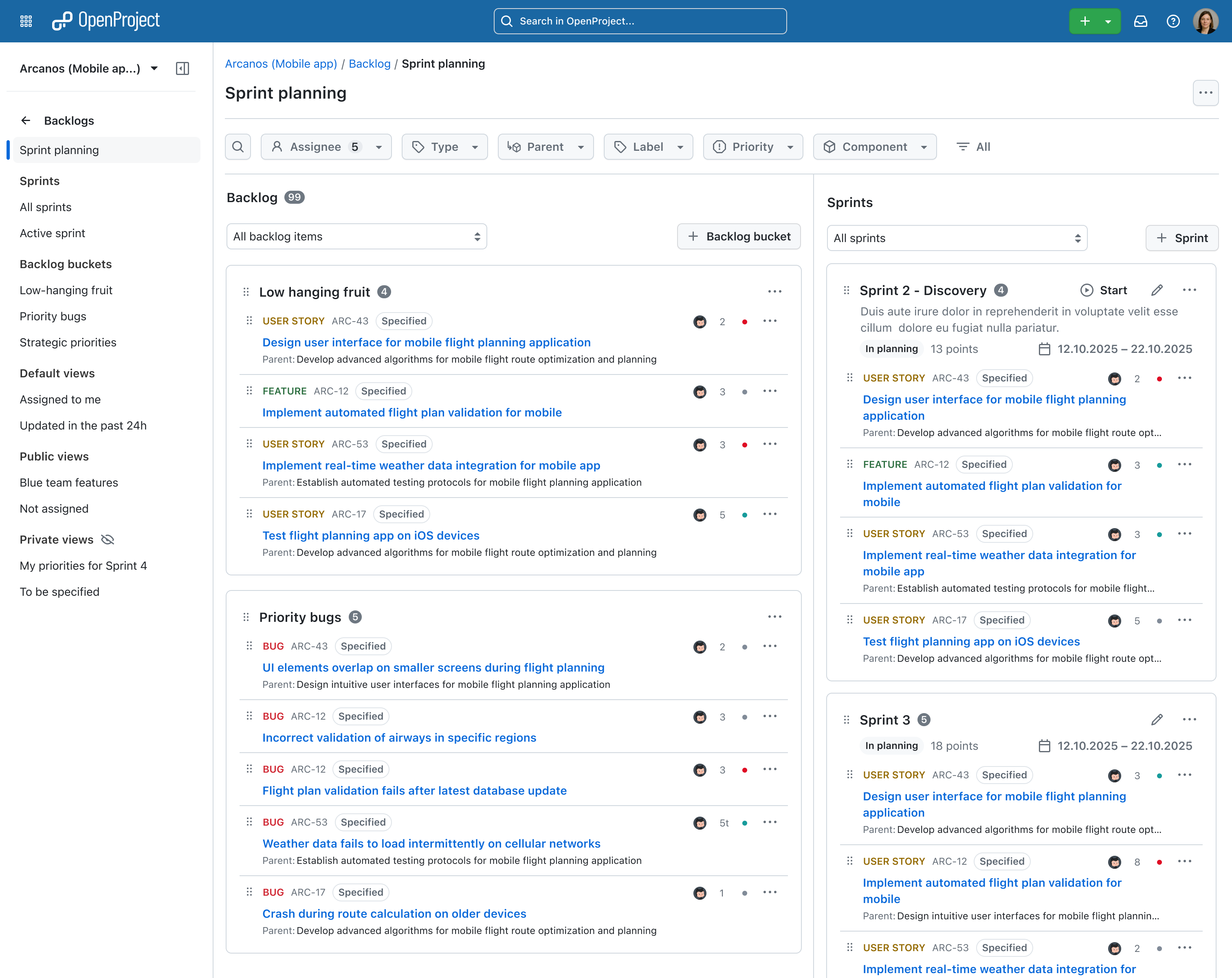This screenshot has height=978, width=1232.
Task: Click the notifications inbox icon
Action: [x=1141, y=20]
